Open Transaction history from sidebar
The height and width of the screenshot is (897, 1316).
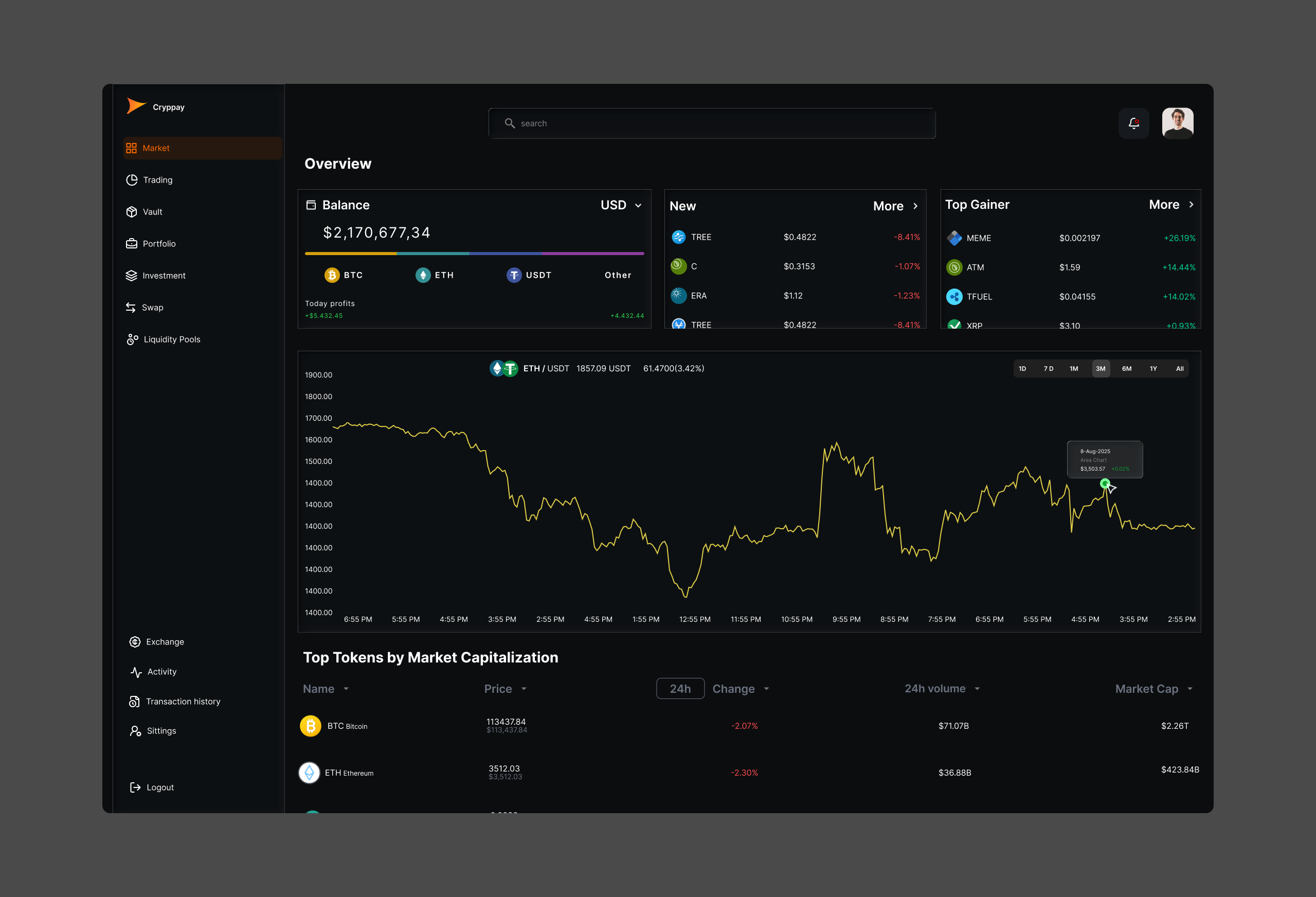(183, 701)
